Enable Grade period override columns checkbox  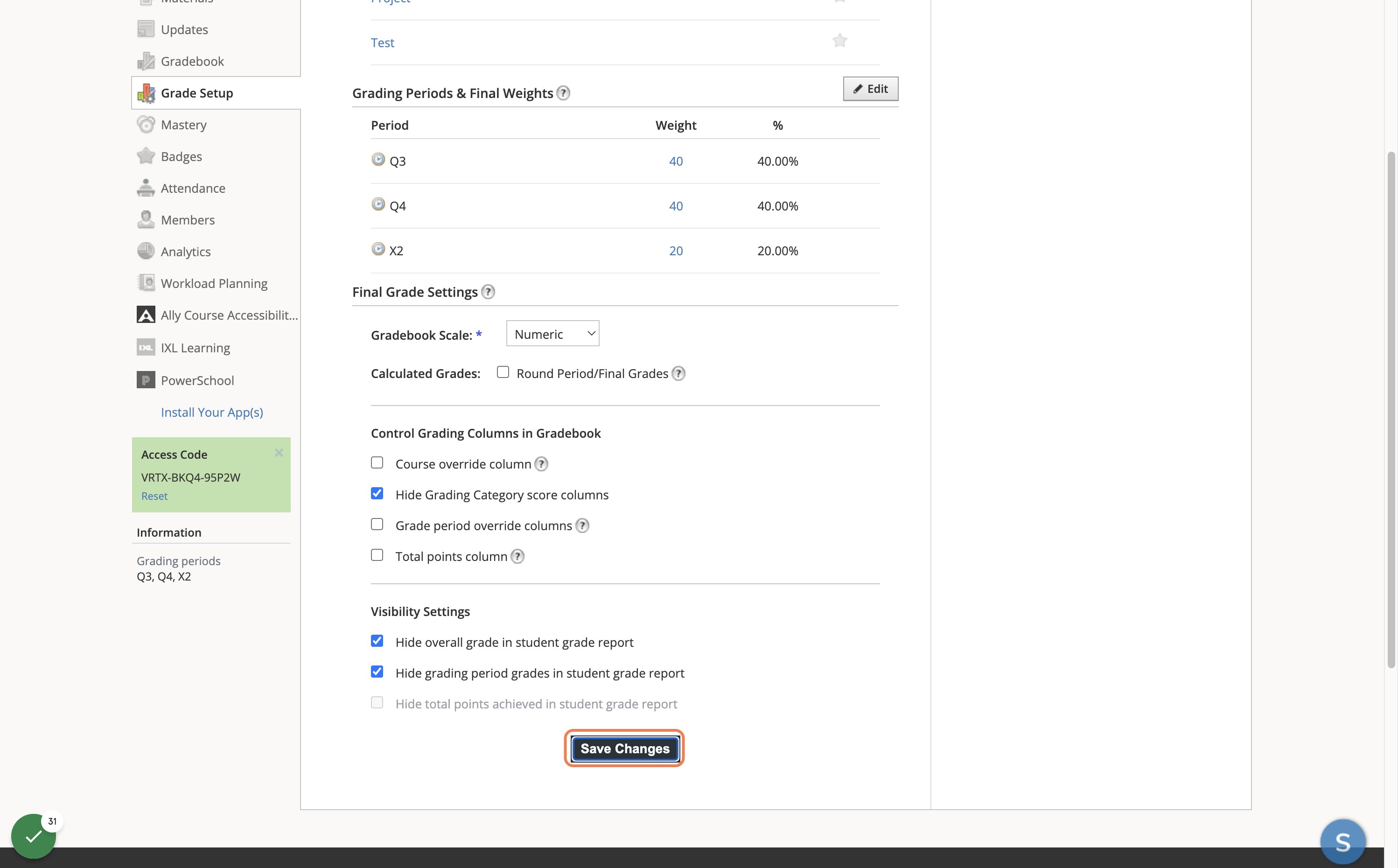[377, 524]
